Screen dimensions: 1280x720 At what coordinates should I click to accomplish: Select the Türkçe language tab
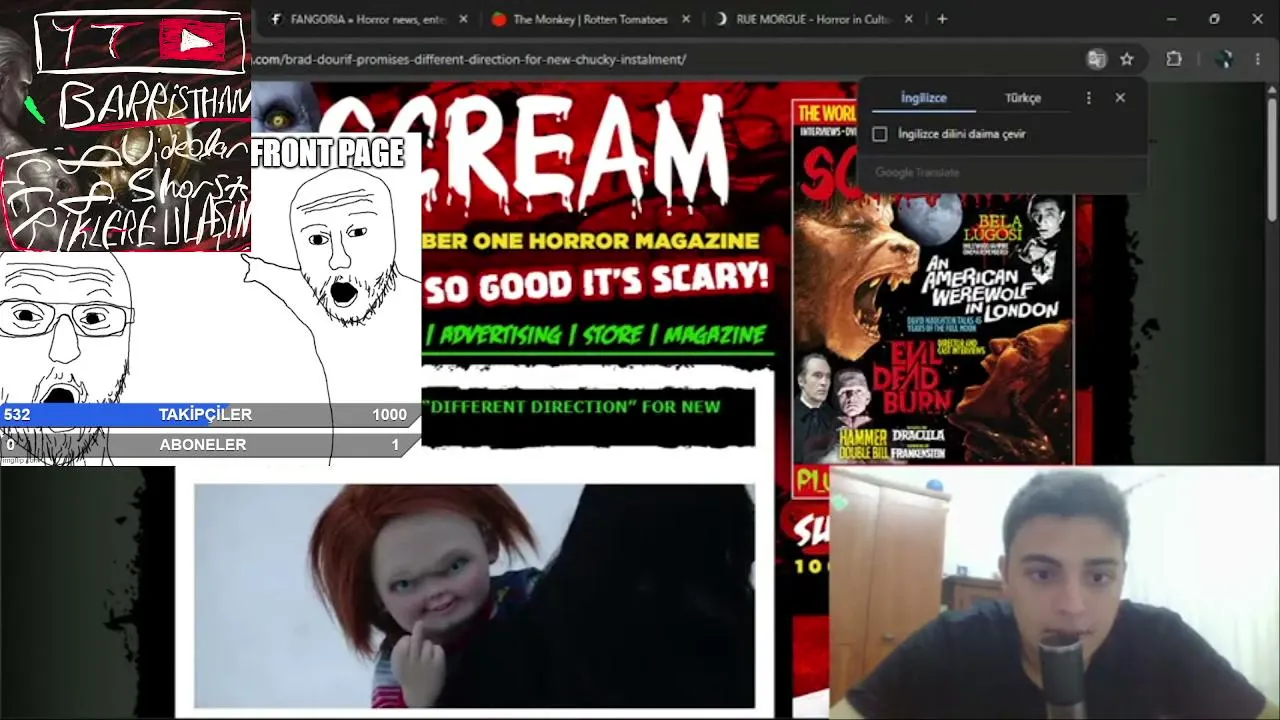[x=1023, y=98]
